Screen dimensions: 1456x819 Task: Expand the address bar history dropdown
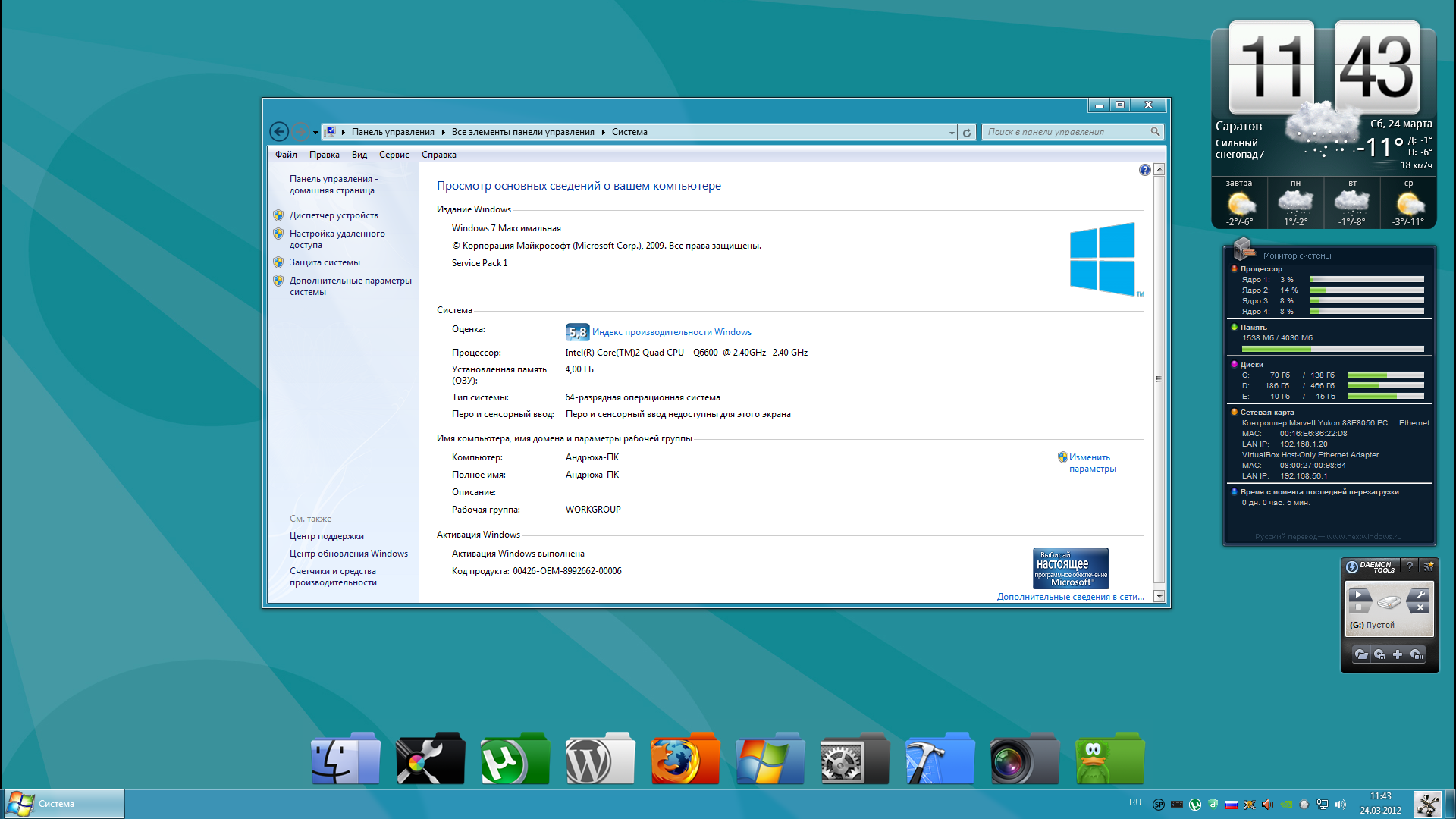pos(952,132)
